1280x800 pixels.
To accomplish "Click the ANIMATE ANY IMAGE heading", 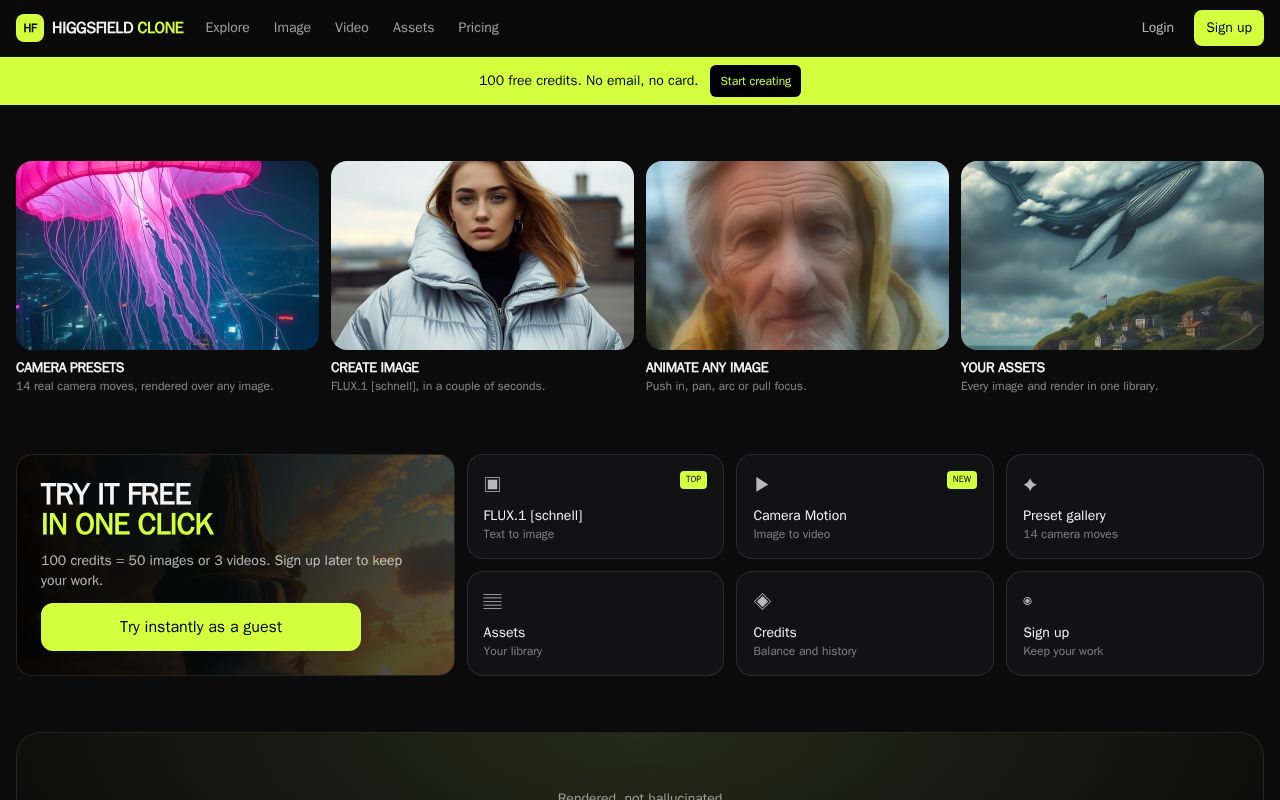I will point(707,368).
